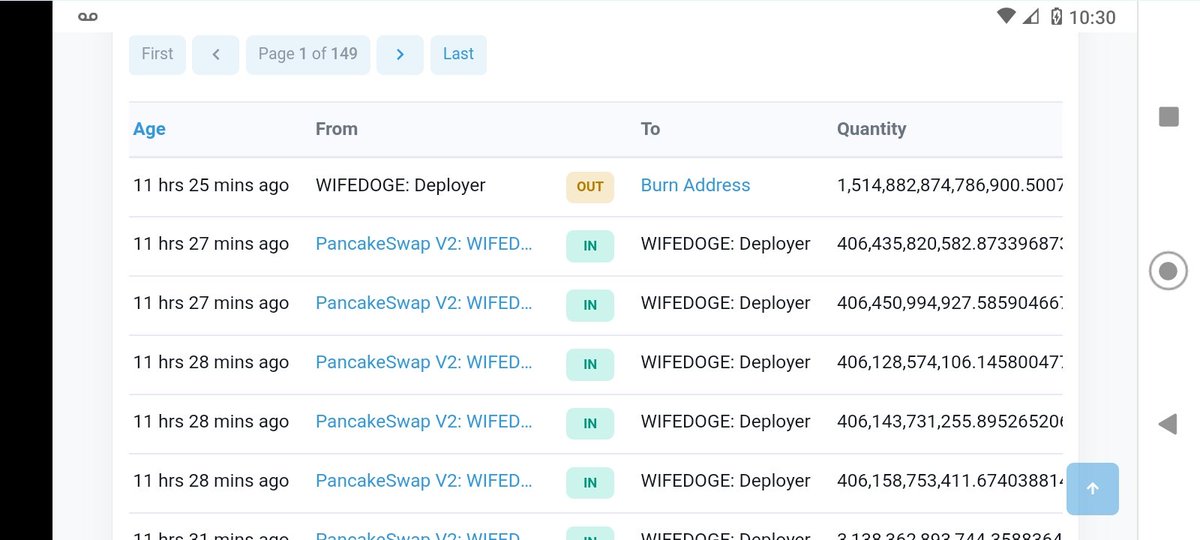1200x540 pixels.
Task: Click IN badge on the 406,450,994,927 row
Action: 590,305
